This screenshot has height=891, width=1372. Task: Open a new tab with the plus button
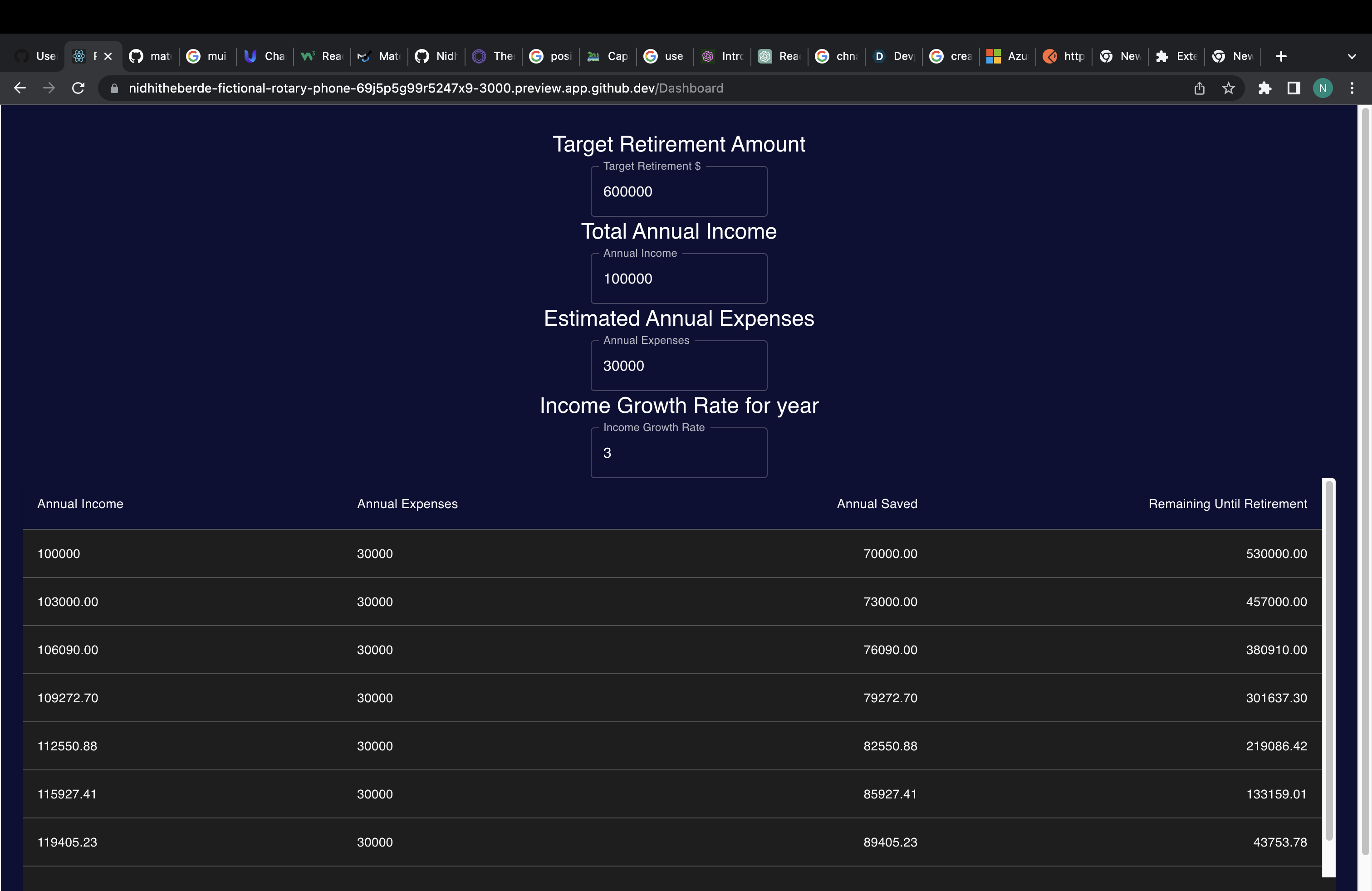click(x=1281, y=56)
